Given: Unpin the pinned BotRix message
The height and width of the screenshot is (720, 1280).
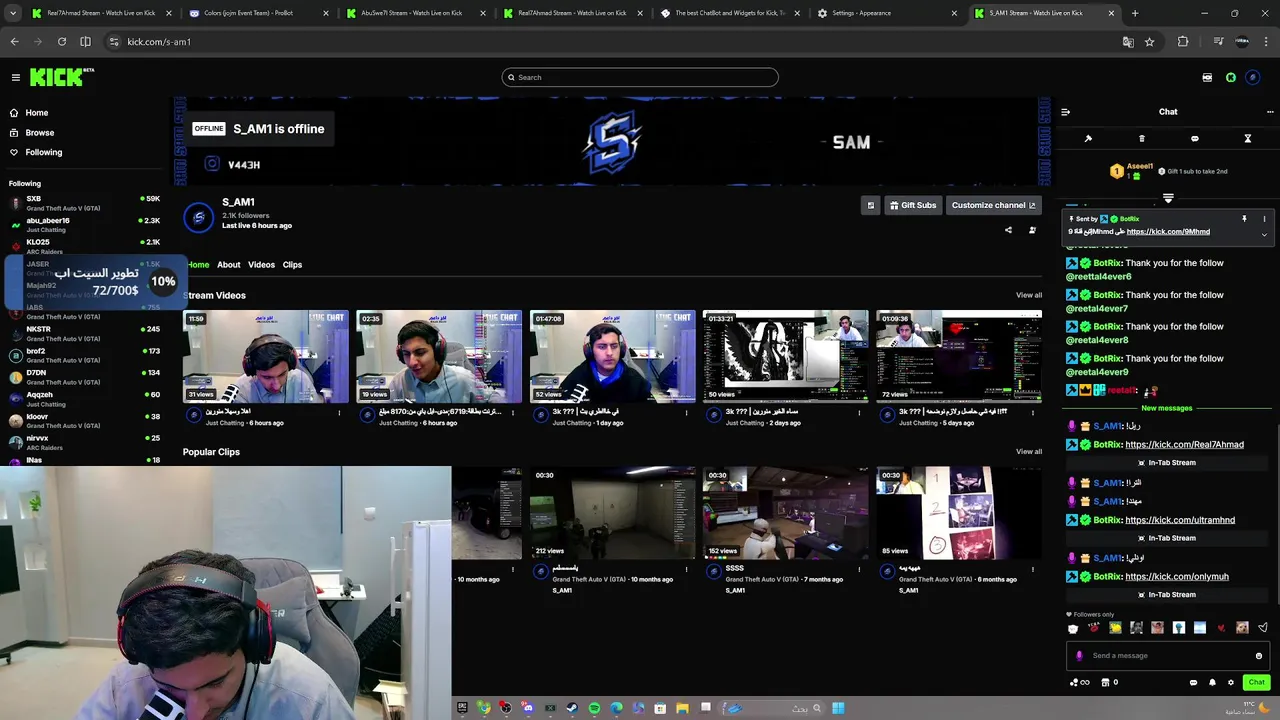Looking at the screenshot, I should point(1244,218).
